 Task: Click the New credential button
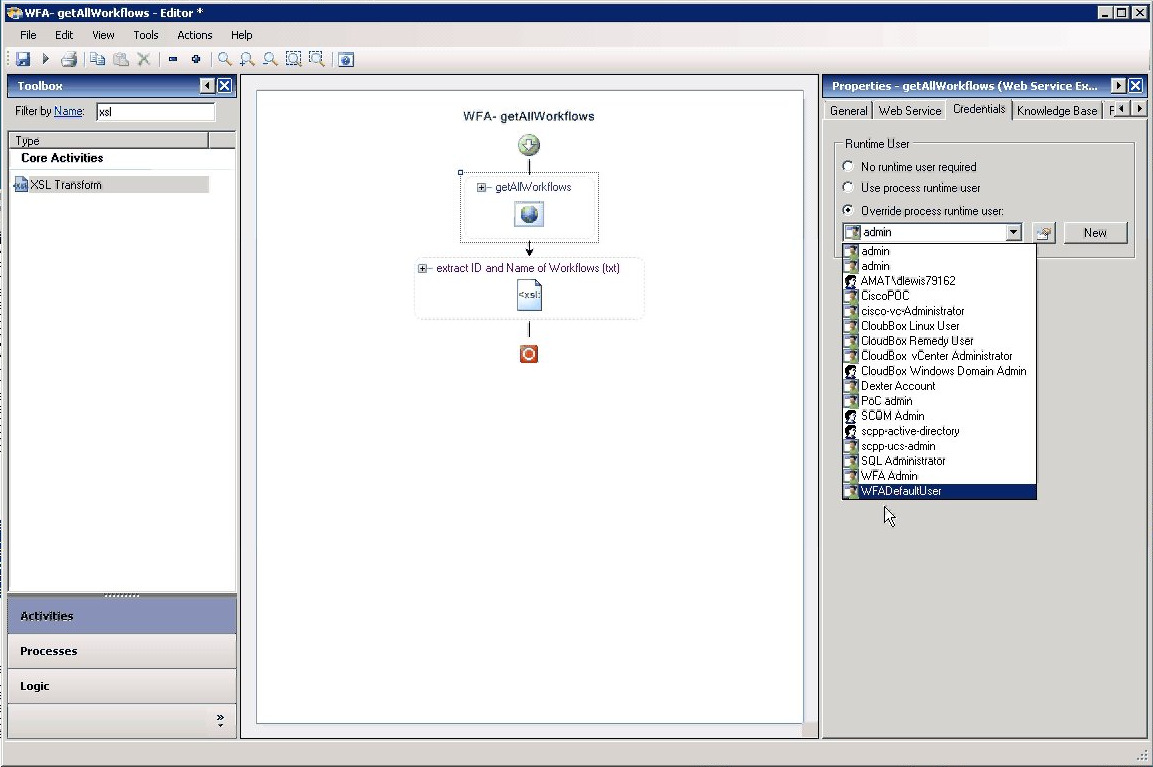click(1095, 233)
